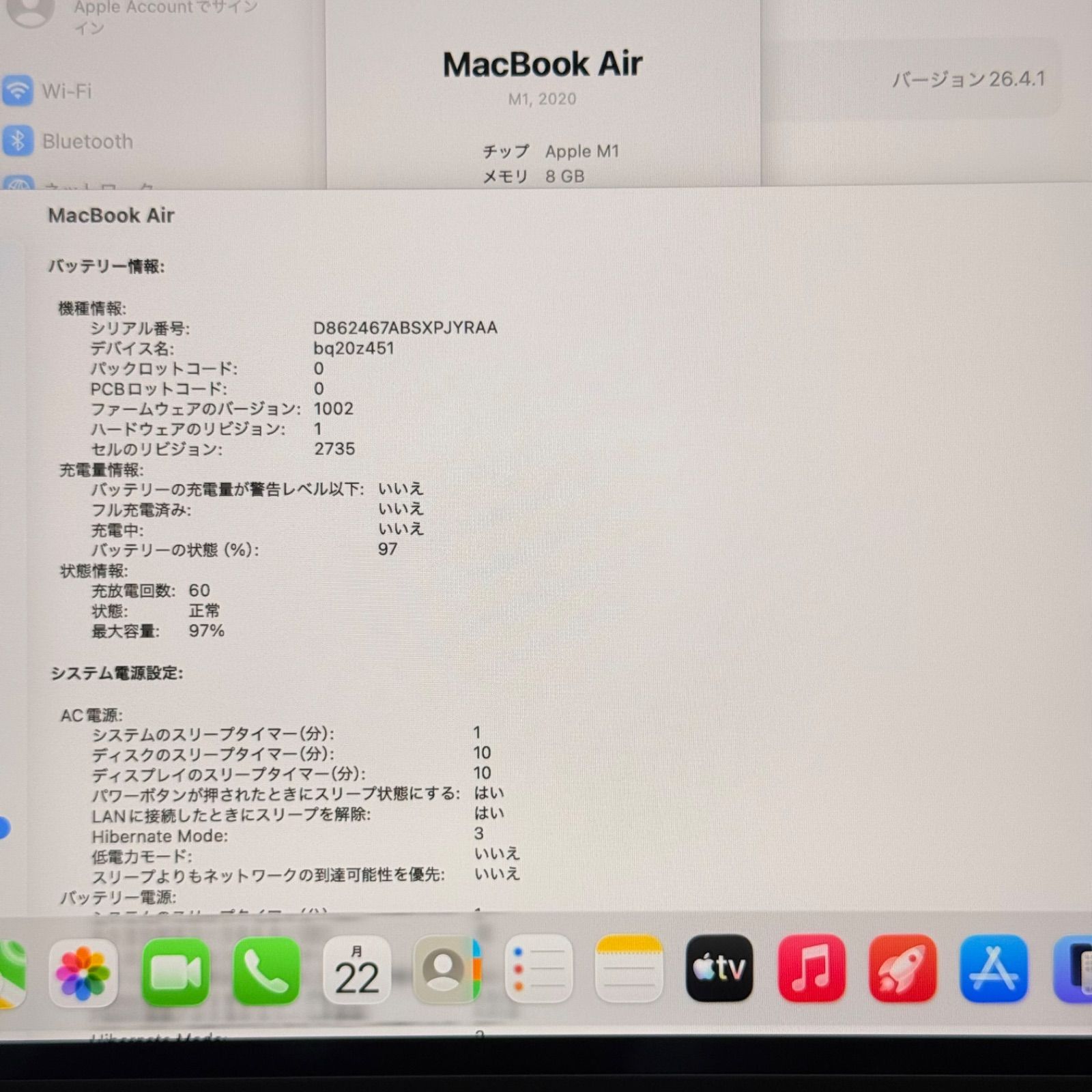Launch Reminders from the Dock
The width and height of the screenshot is (1092, 1092).
click(x=538, y=968)
